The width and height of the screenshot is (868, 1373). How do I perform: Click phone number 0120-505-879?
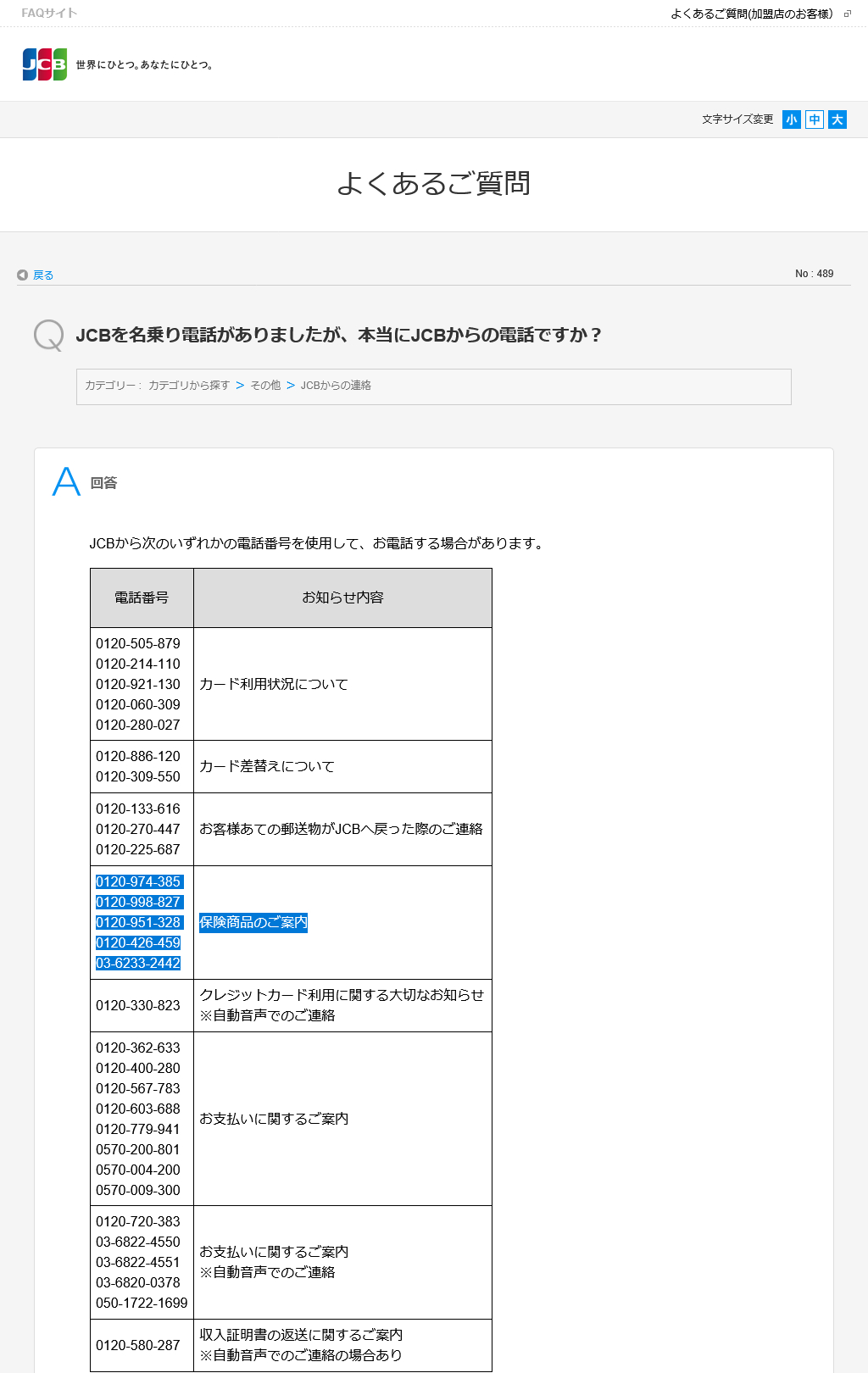coord(138,643)
